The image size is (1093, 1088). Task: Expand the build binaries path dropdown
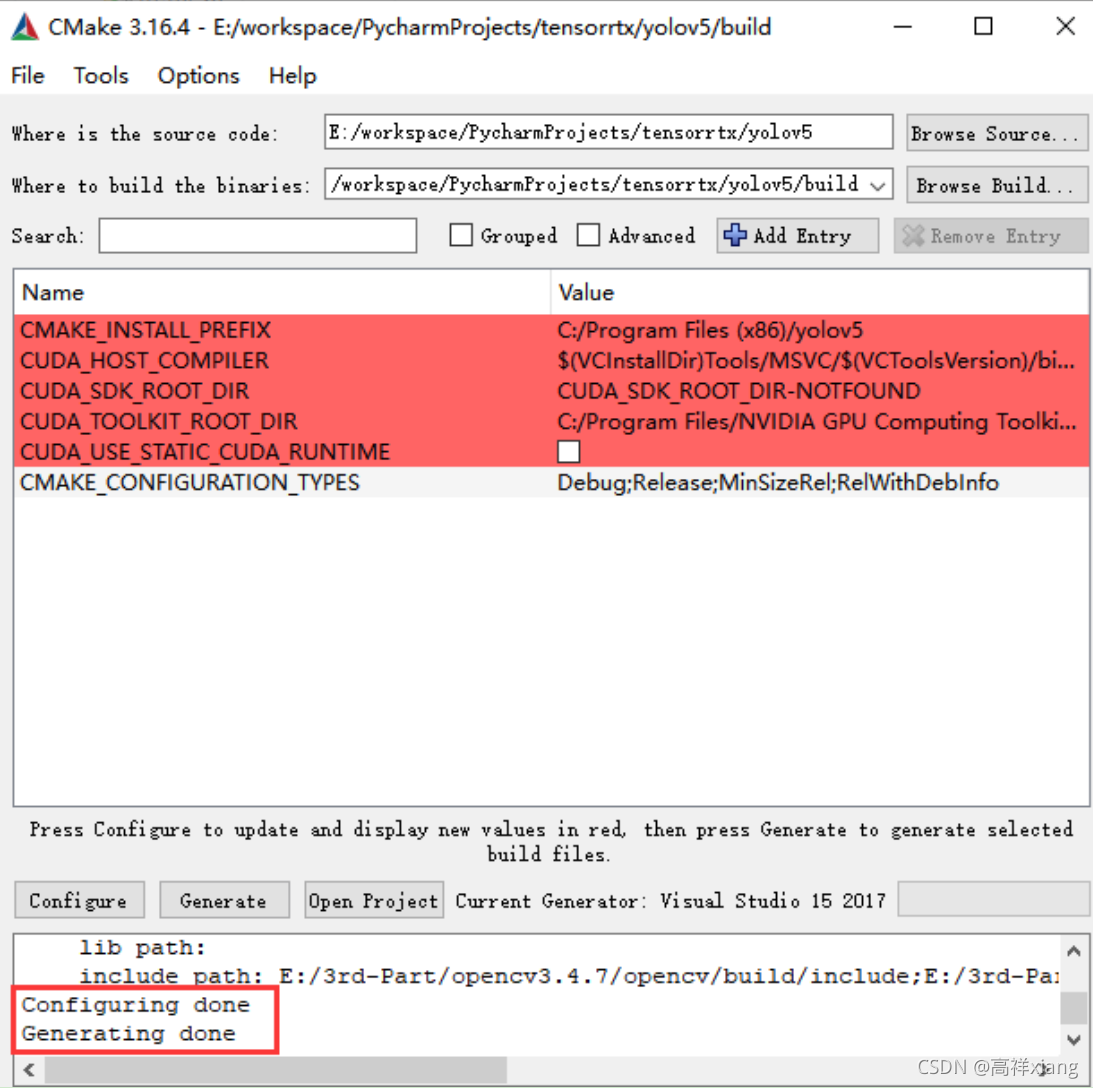coord(878,185)
